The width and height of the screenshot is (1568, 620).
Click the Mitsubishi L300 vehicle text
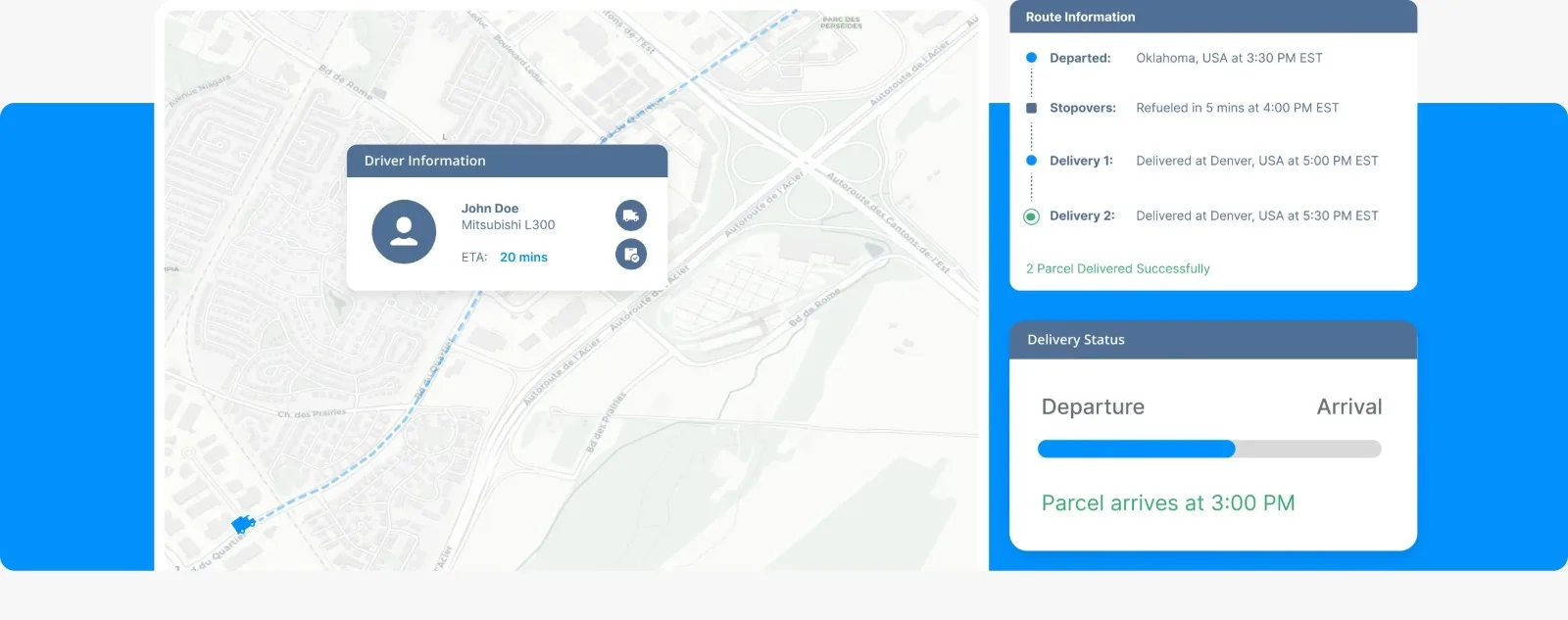click(508, 225)
